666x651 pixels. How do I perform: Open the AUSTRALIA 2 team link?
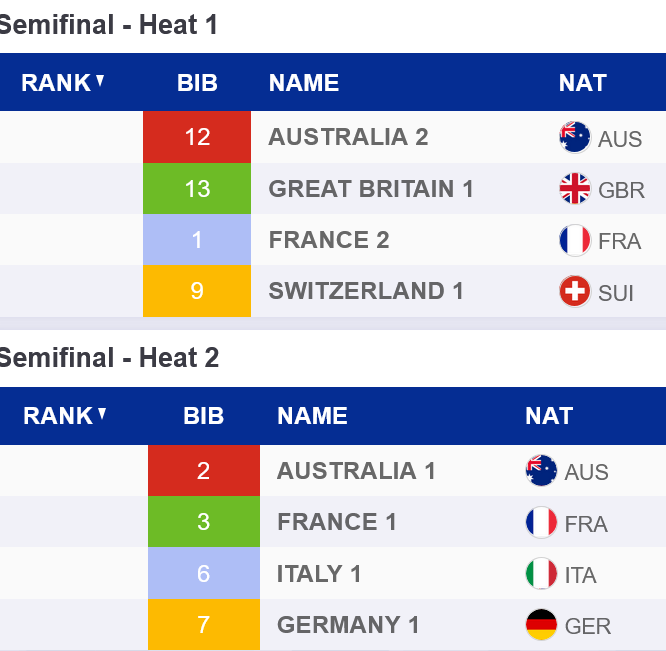[x=348, y=137]
